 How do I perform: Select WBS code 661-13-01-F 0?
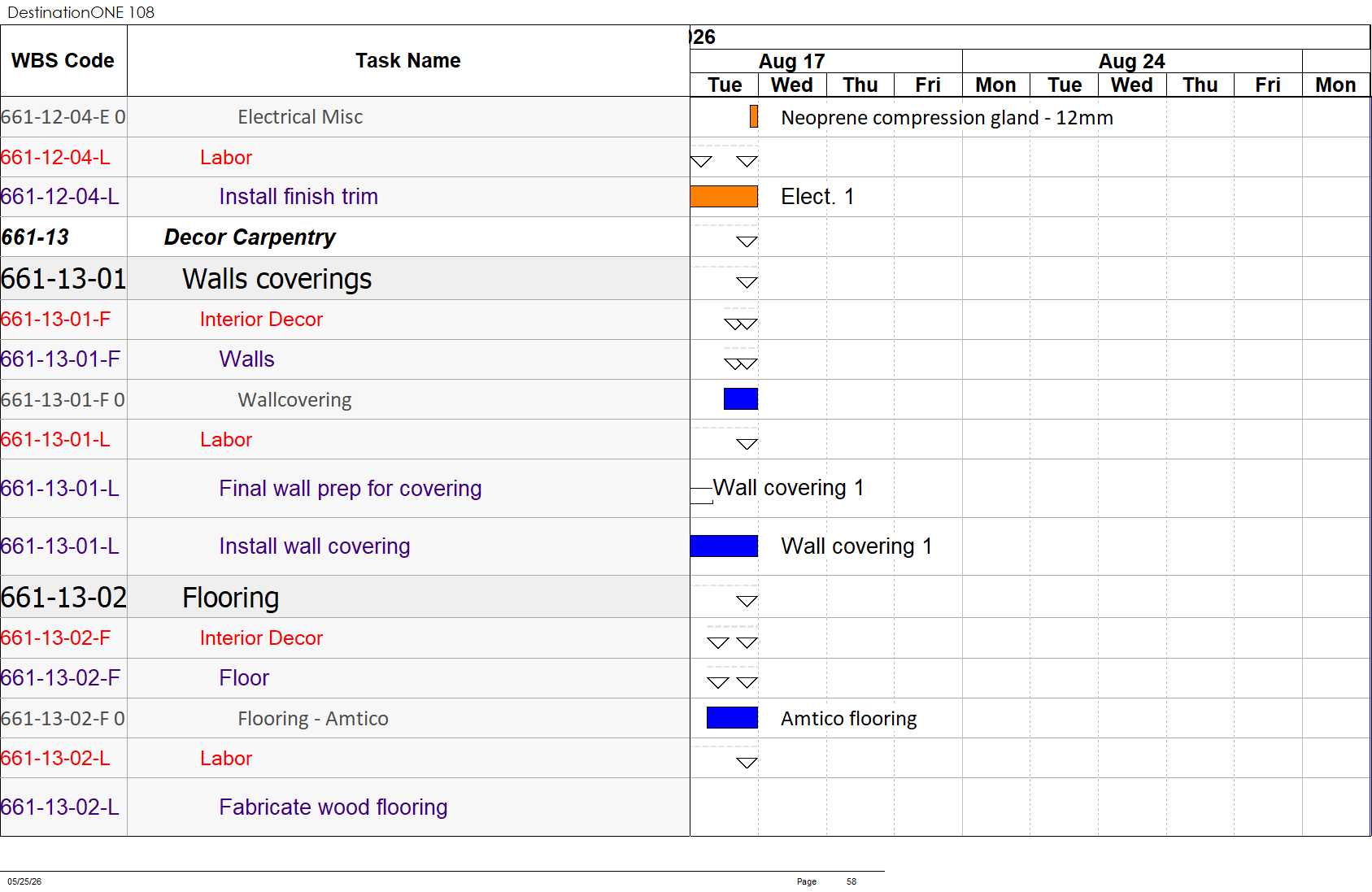63,400
